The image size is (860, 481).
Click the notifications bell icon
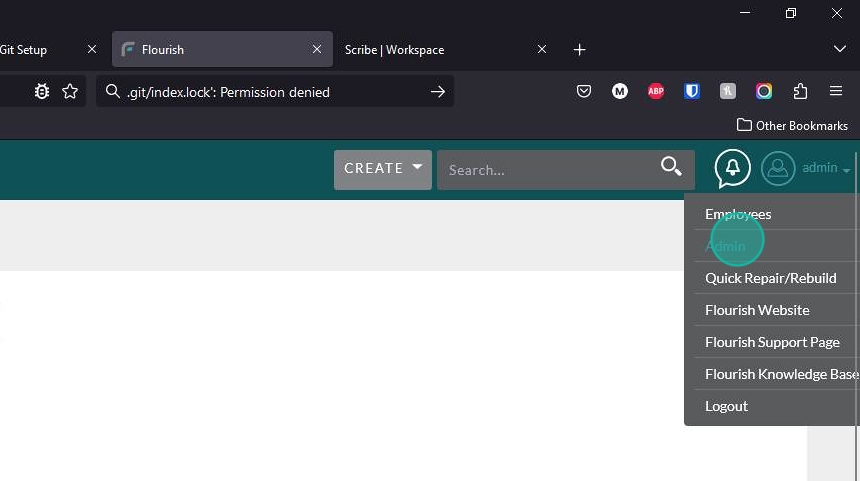732,168
